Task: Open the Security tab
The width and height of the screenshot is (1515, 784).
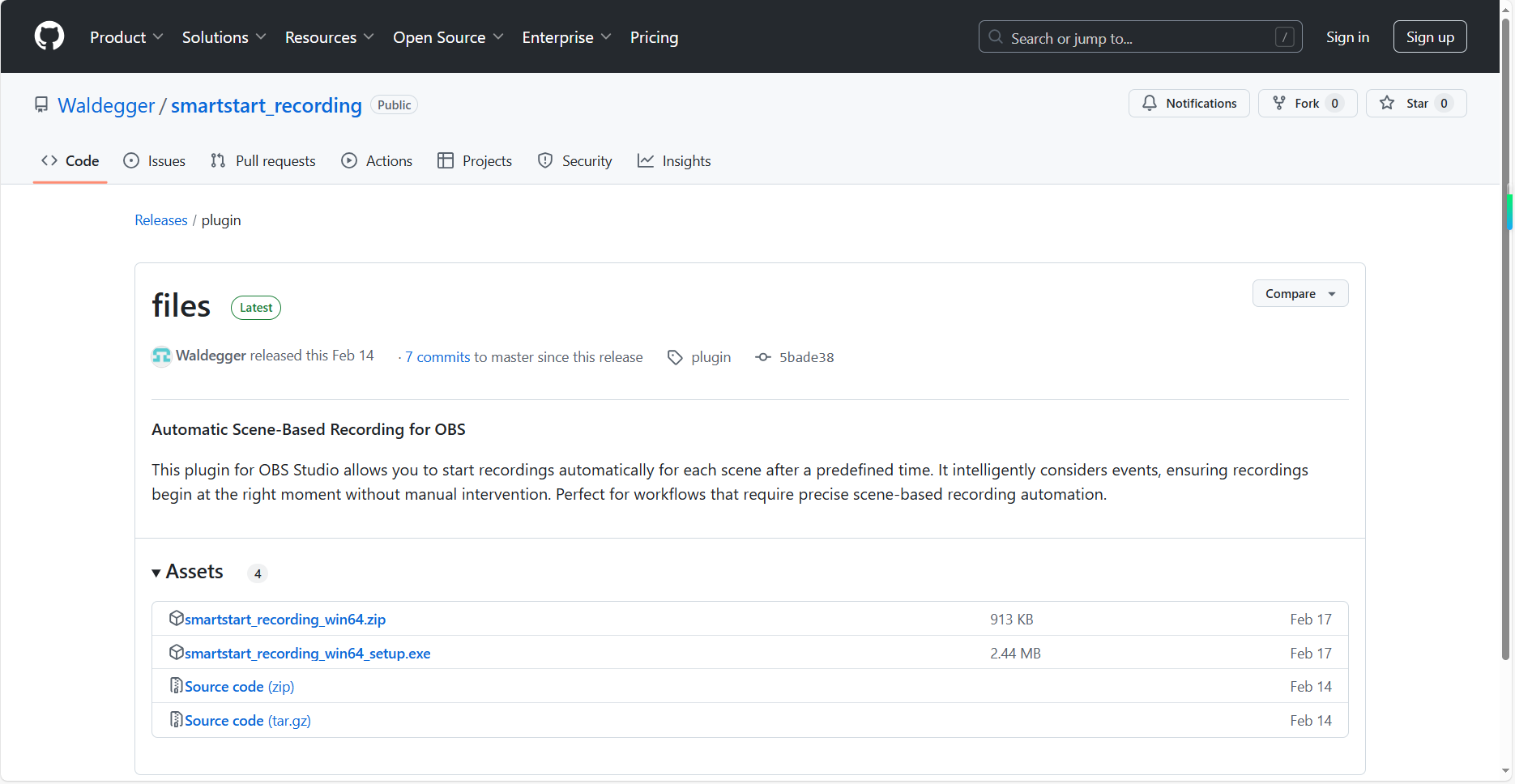Action: tap(575, 160)
